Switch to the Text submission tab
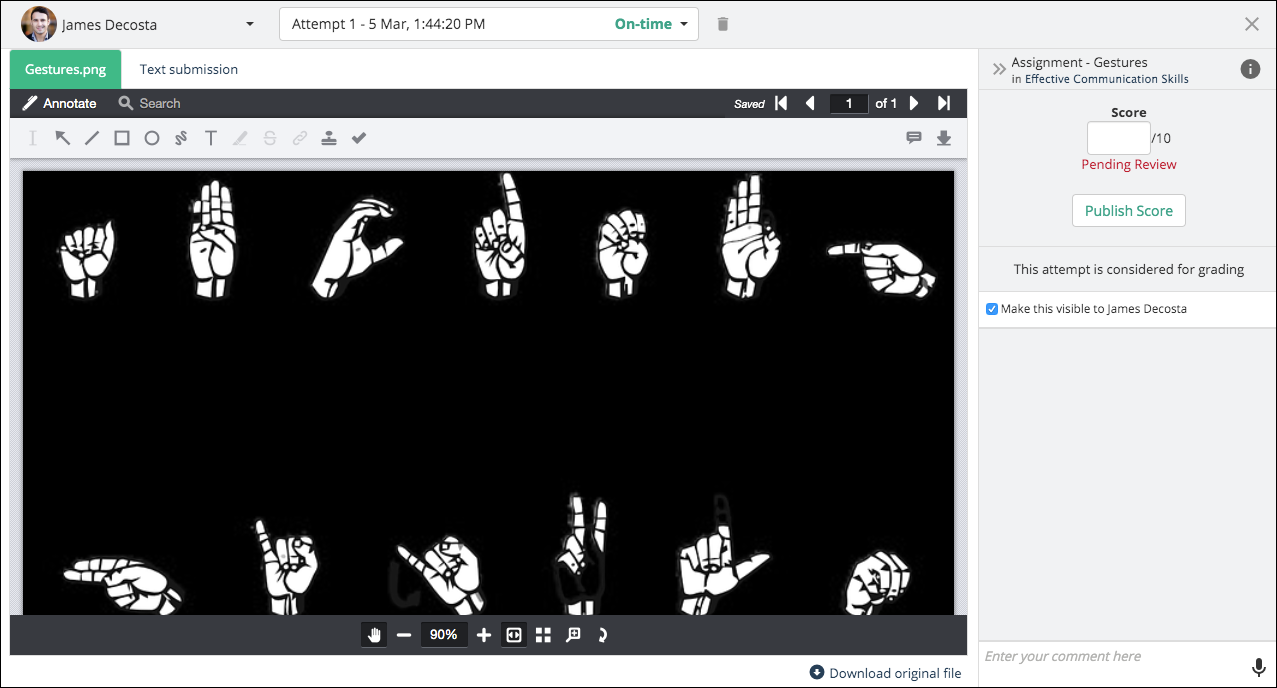This screenshot has width=1277, height=688. point(189,69)
